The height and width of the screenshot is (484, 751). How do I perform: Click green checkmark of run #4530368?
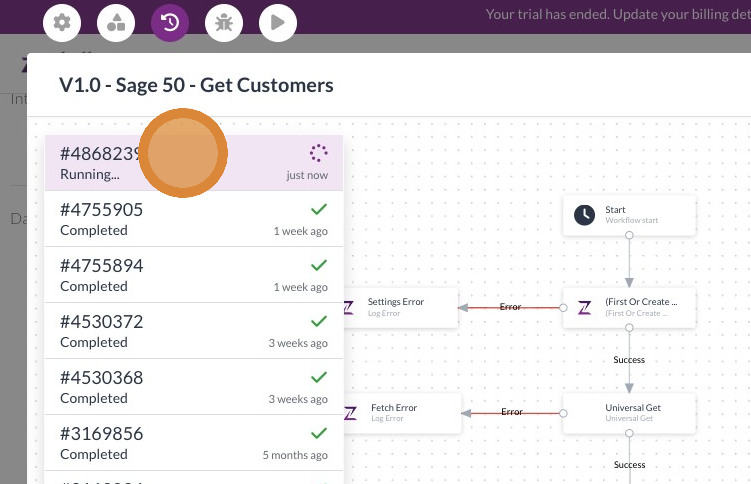319,377
